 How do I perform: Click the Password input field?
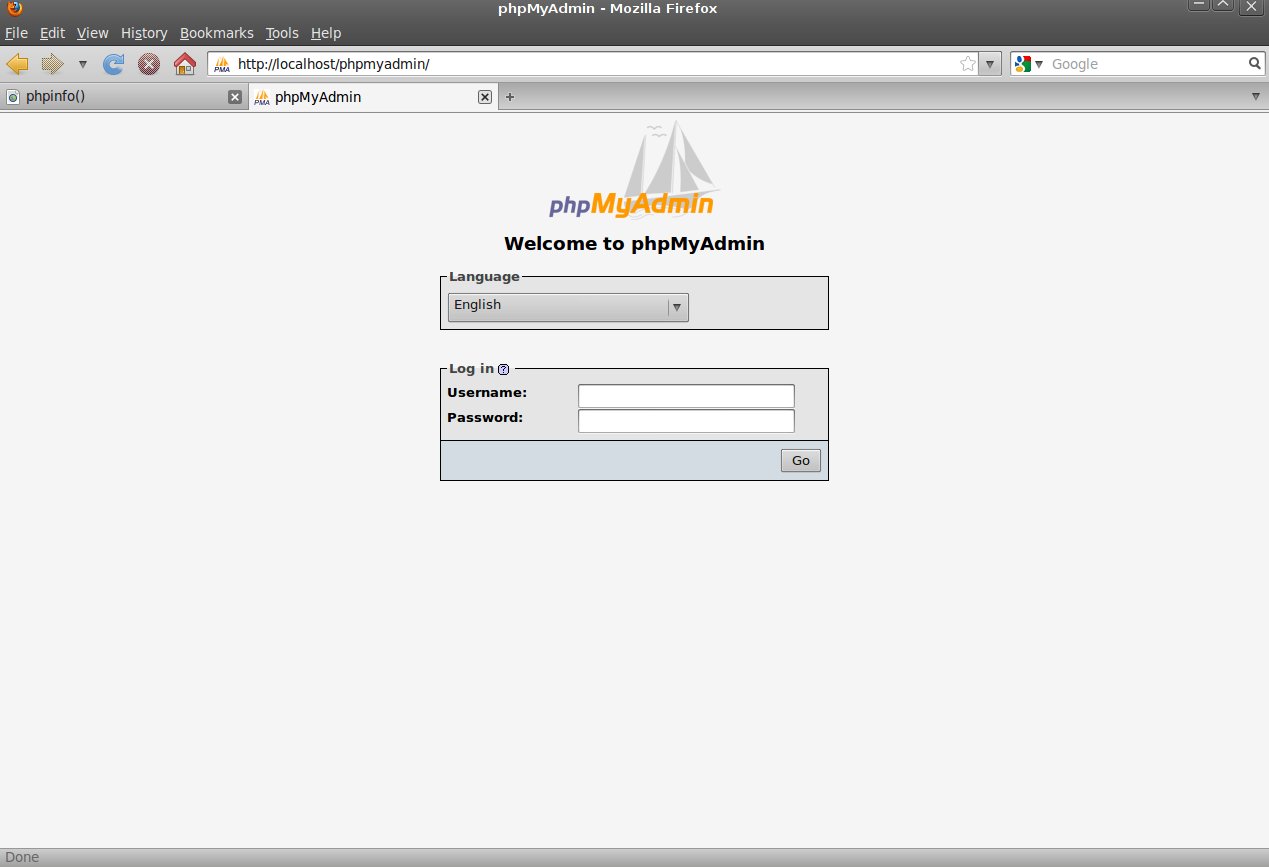(x=686, y=421)
